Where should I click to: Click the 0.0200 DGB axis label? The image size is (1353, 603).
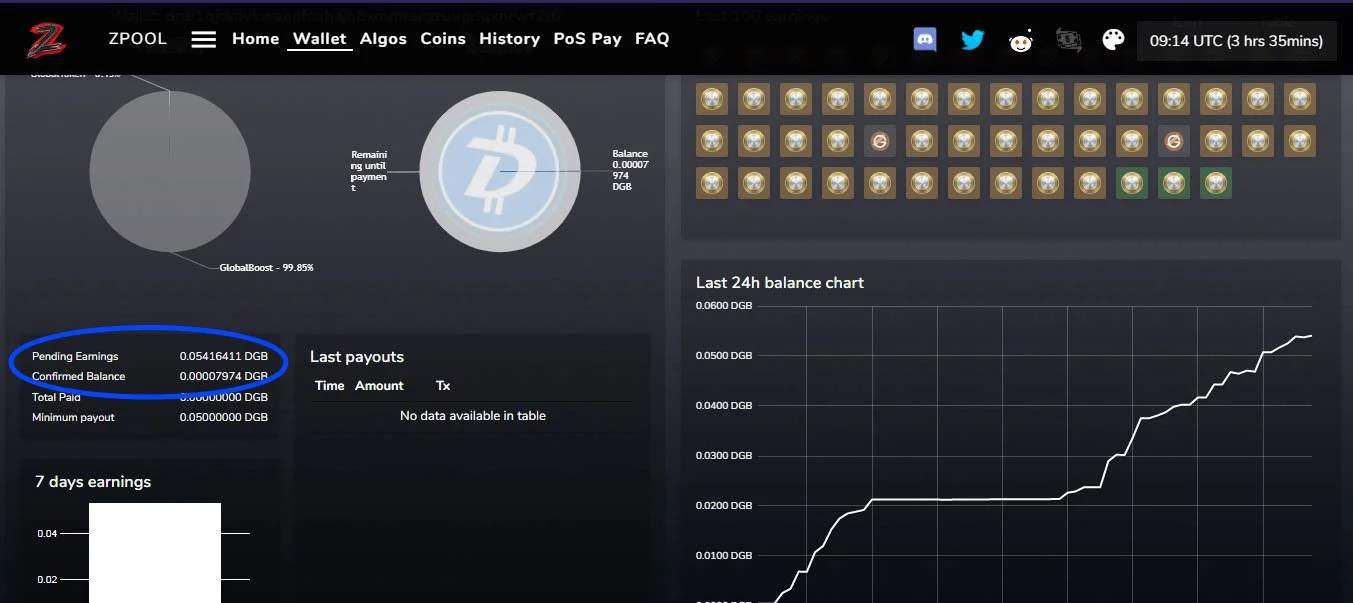click(724, 506)
